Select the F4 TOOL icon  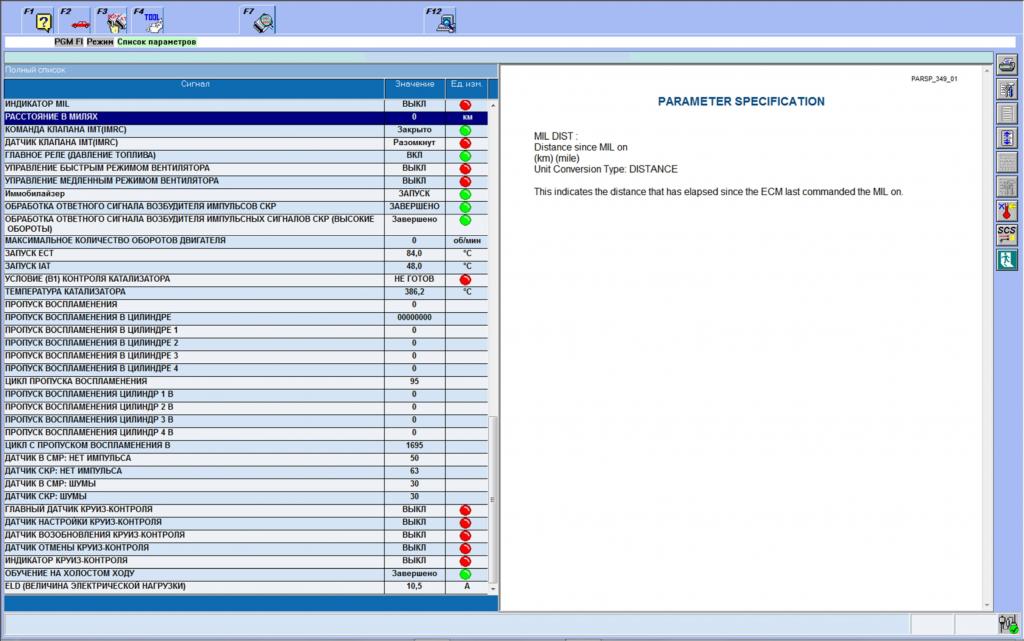(x=149, y=20)
